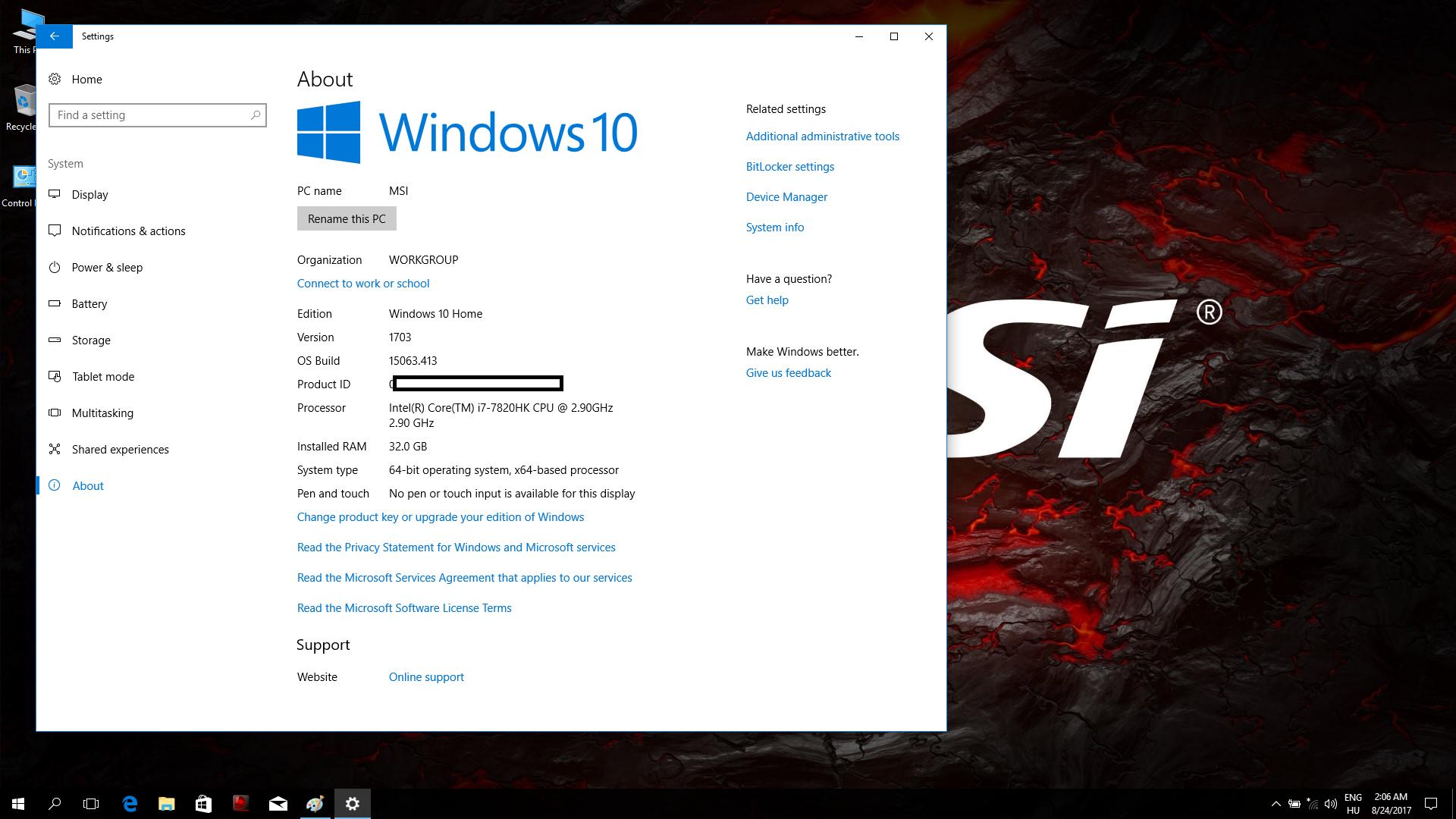
Task: Click the Shared experiences icon
Action: 55,449
